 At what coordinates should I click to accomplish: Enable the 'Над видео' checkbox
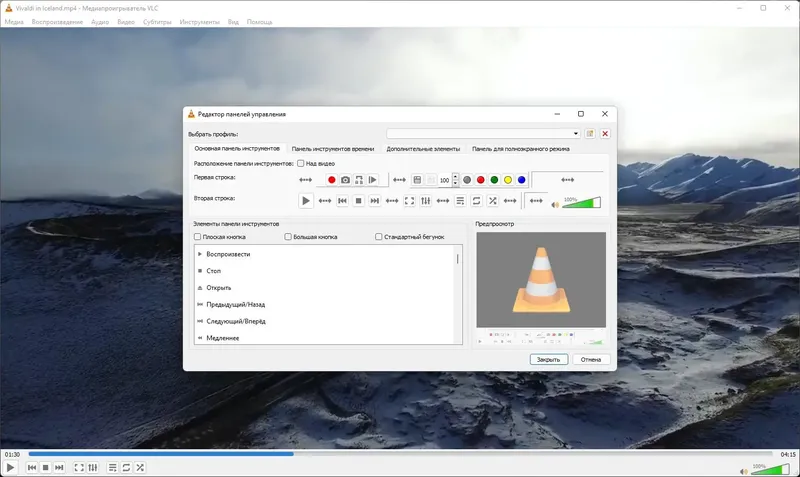(x=301, y=163)
